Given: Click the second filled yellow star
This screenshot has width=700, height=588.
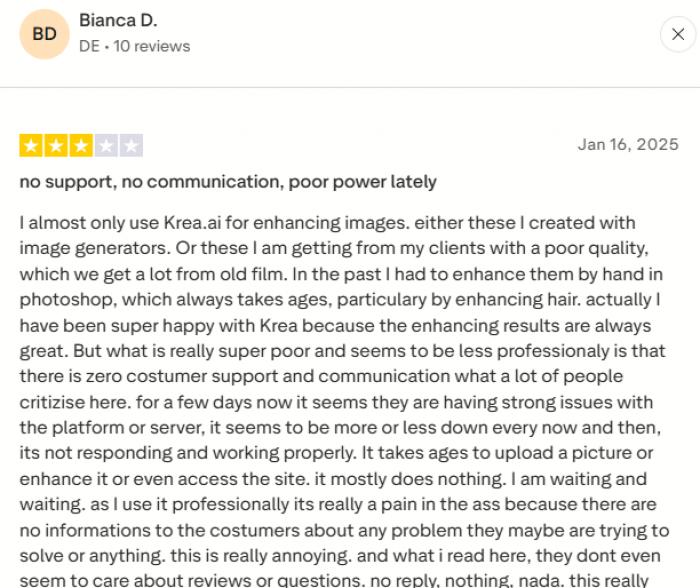Looking at the screenshot, I should [x=56, y=146].
